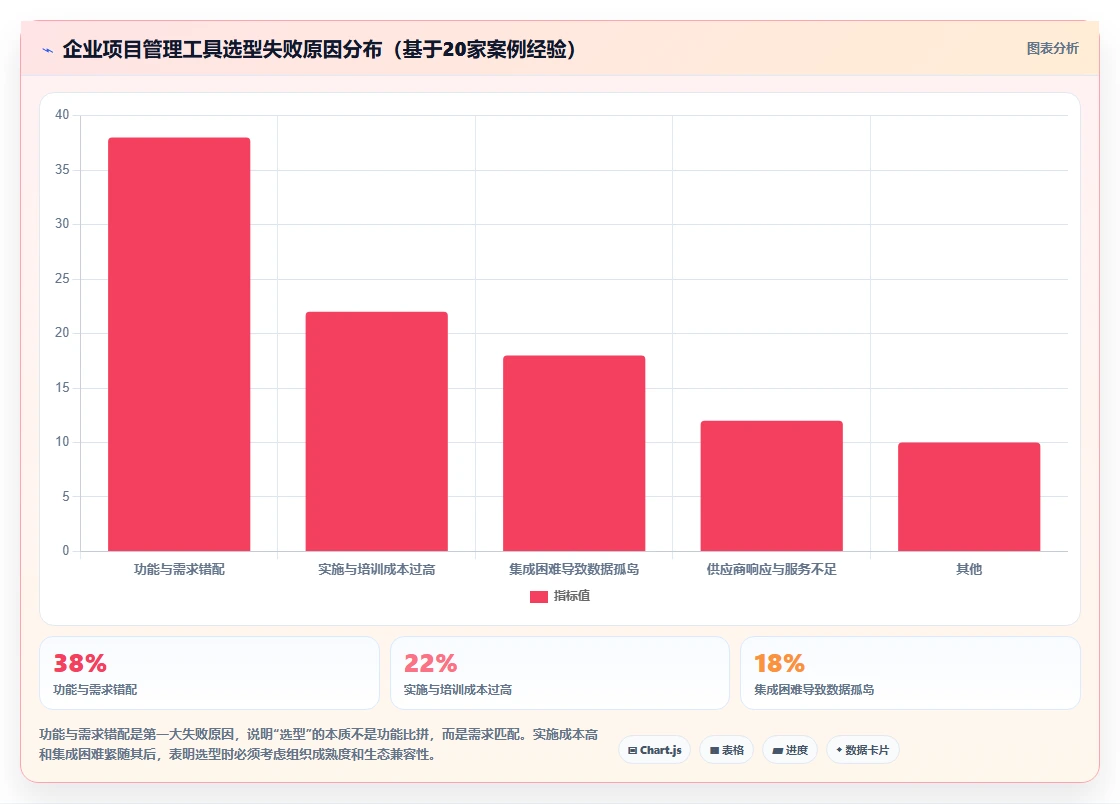Click the x-axis label 功能与需求错配
The image size is (1120, 804).
[x=179, y=569]
